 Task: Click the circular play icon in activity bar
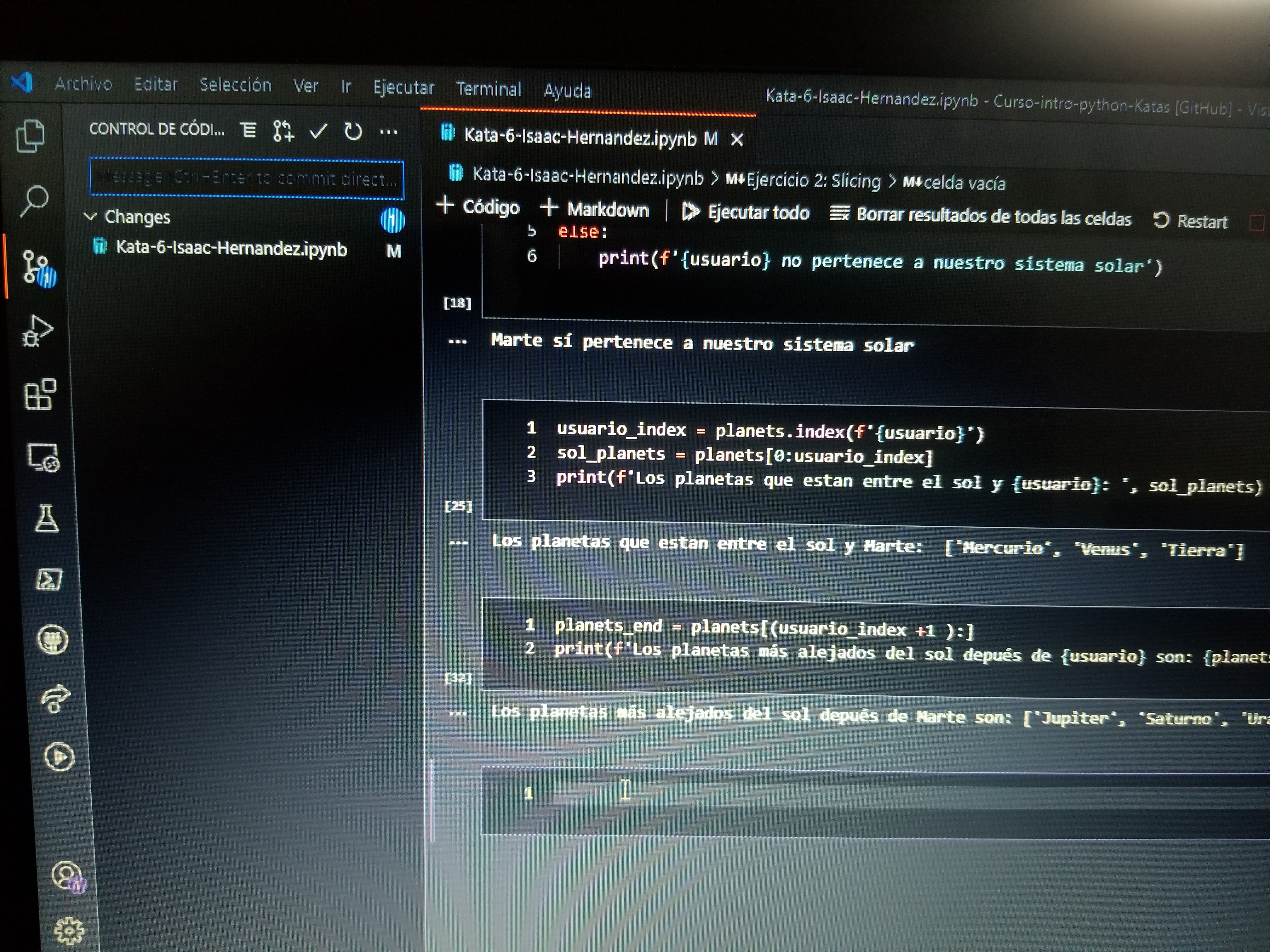[x=59, y=757]
